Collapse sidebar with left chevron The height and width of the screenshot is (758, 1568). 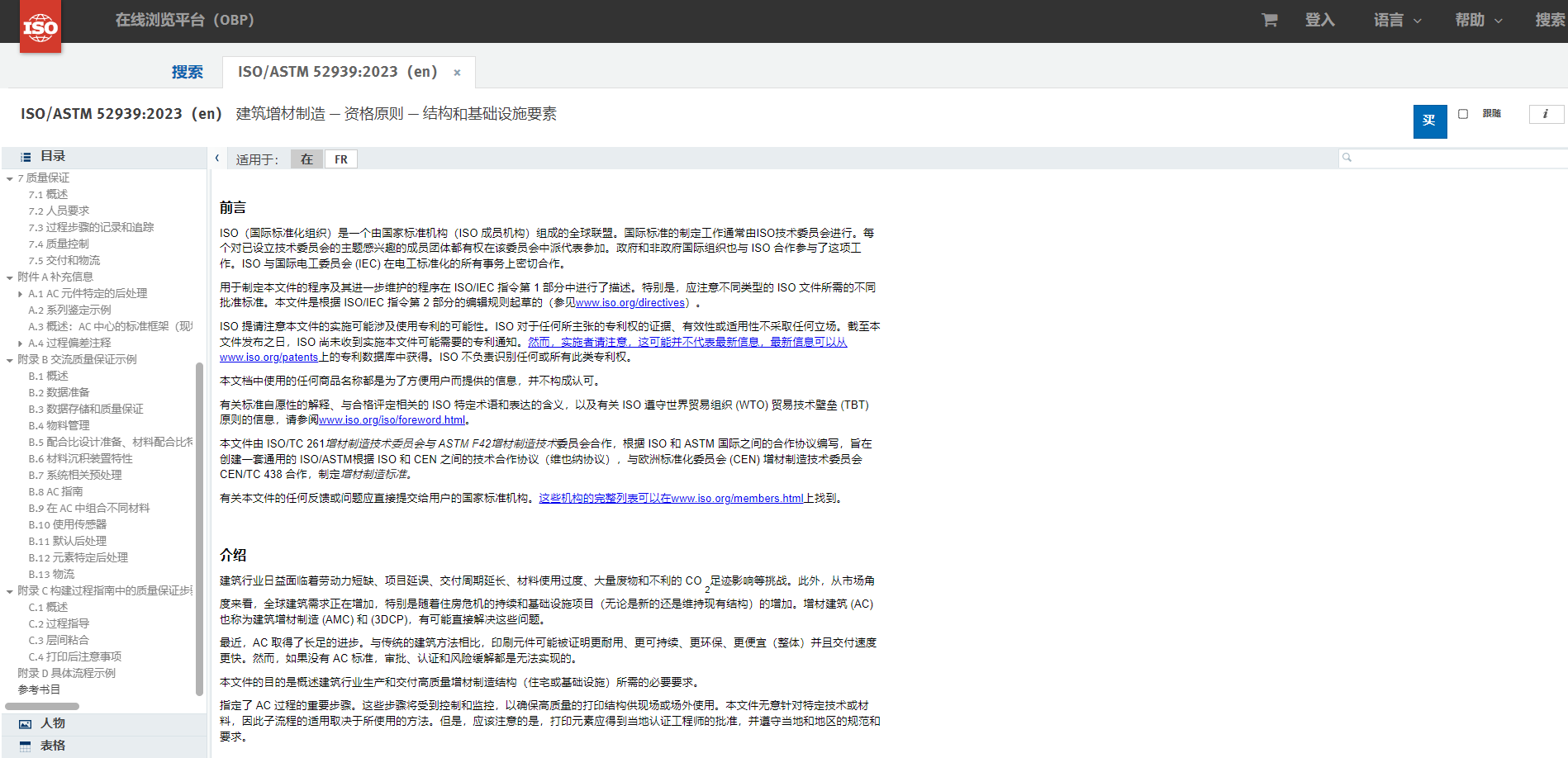tap(217, 158)
